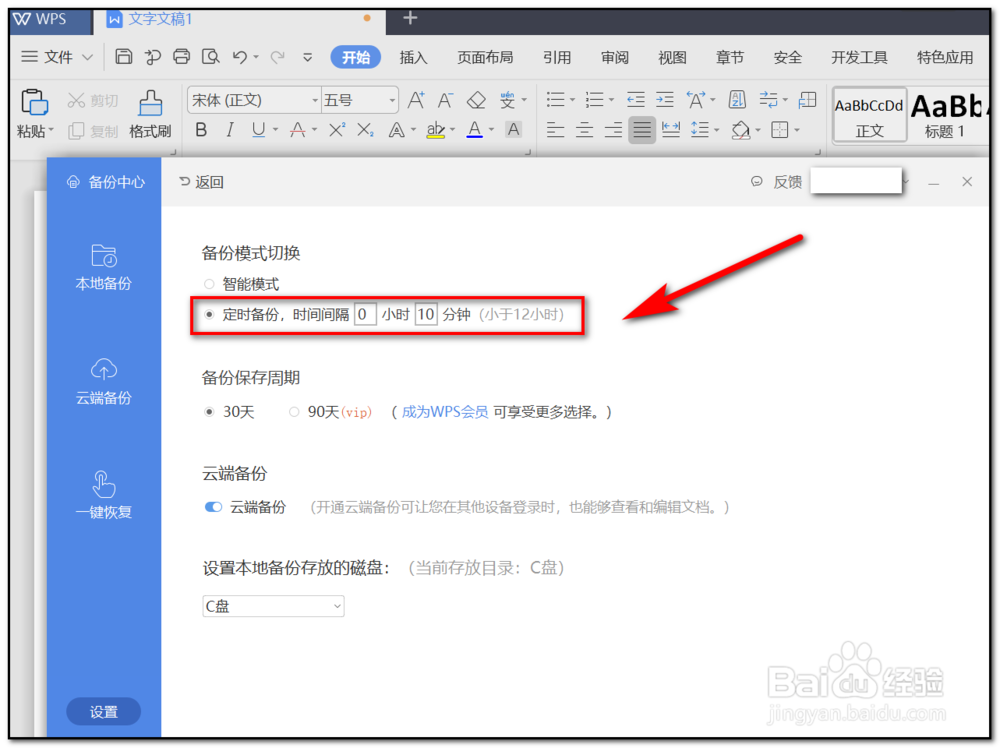Viewport: 1000px width, 748px height.
Task: Switch to the 插入 ribbon tab
Action: 413,57
